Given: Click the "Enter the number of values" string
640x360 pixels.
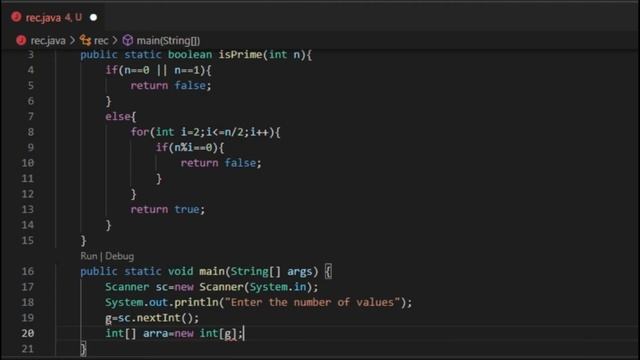Looking at the screenshot, I should (x=313, y=302).
